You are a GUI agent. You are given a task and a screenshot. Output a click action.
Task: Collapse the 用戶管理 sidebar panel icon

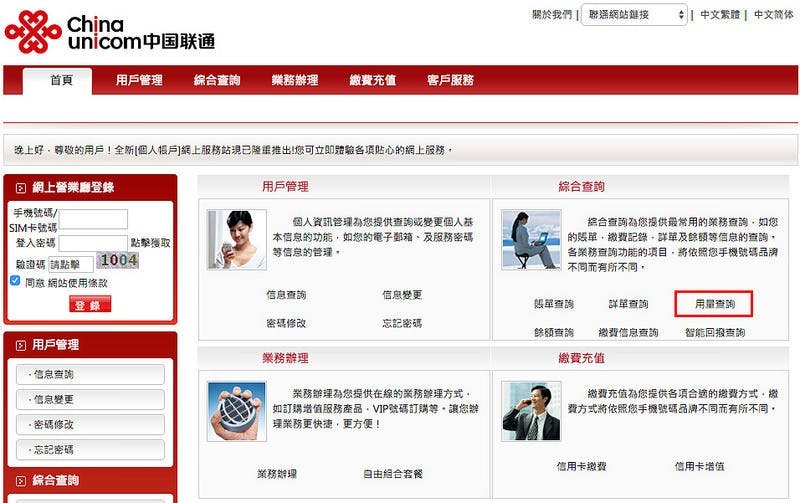21,345
